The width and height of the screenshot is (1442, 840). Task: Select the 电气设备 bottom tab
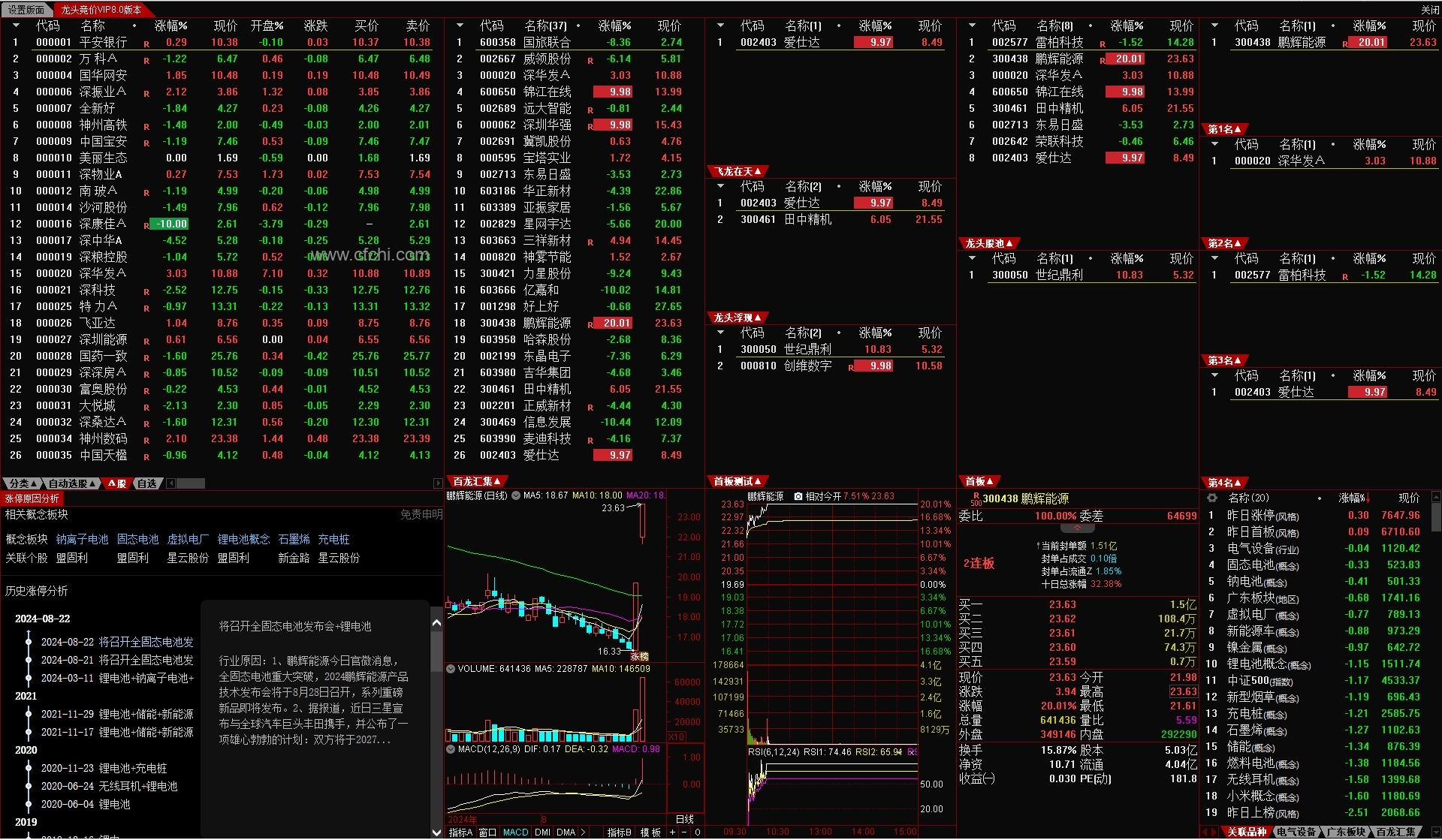tap(1296, 832)
